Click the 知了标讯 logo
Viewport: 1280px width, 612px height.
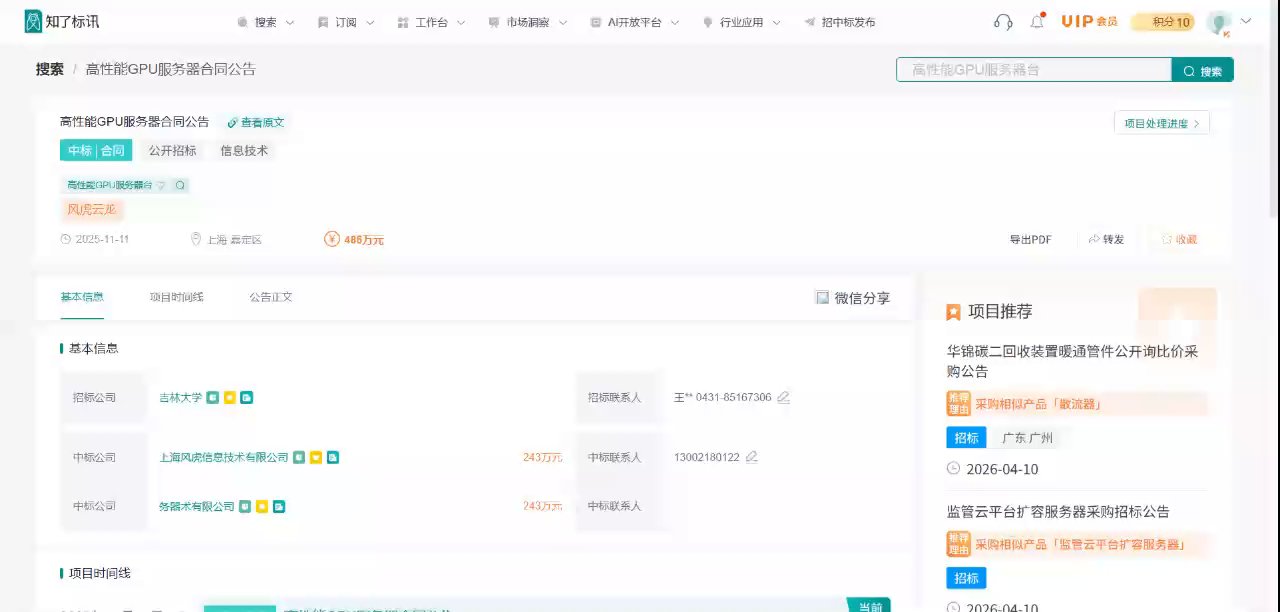pos(62,21)
